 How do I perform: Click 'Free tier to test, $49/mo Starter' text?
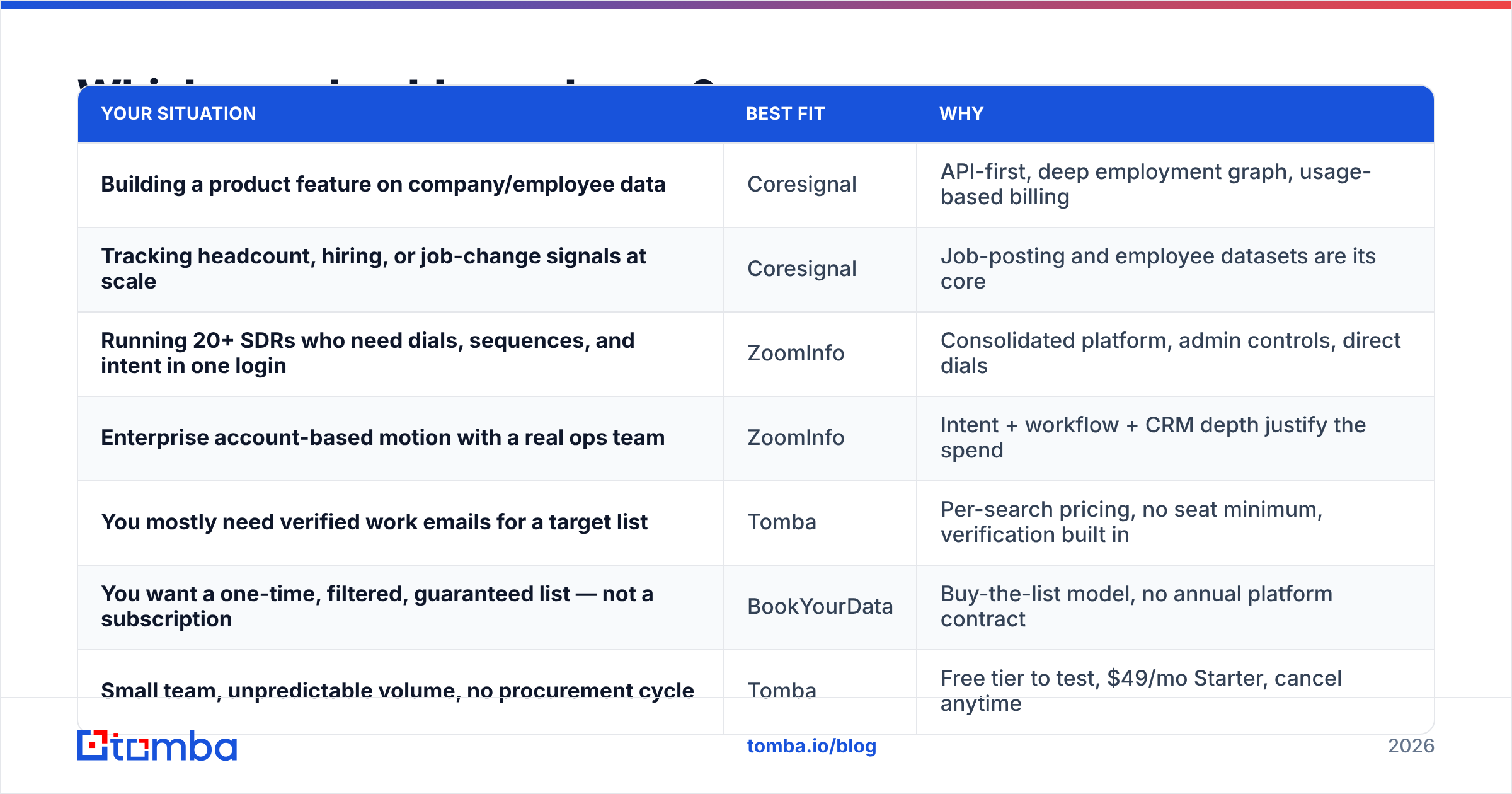pyautogui.click(x=1141, y=691)
